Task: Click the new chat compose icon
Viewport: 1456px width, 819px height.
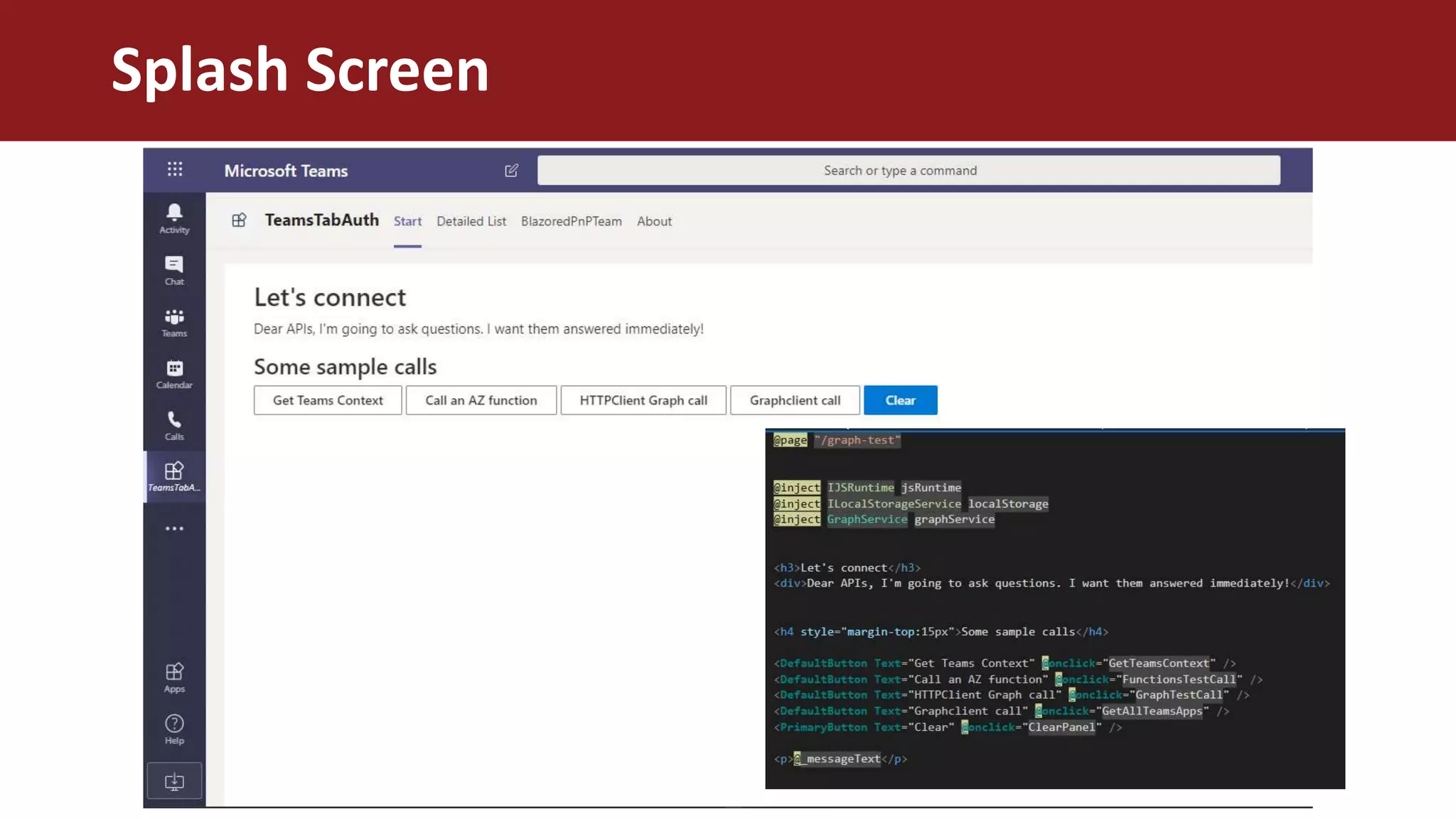Action: click(511, 171)
